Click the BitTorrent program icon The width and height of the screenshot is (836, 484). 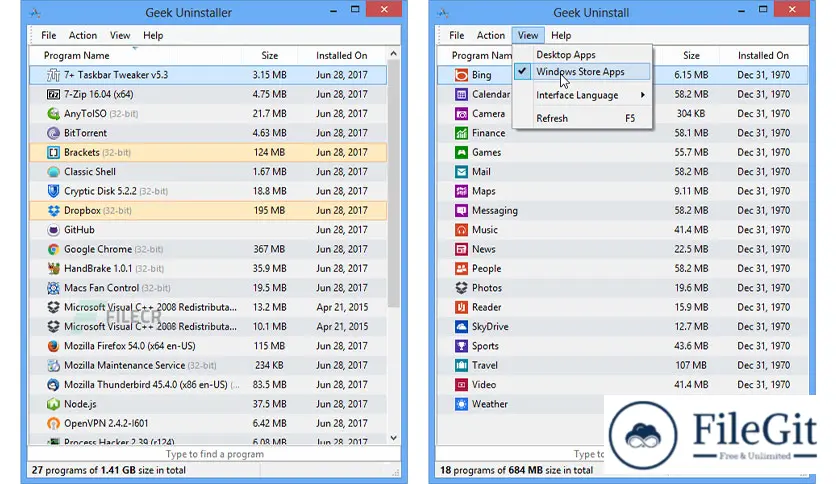tap(53, 133)
